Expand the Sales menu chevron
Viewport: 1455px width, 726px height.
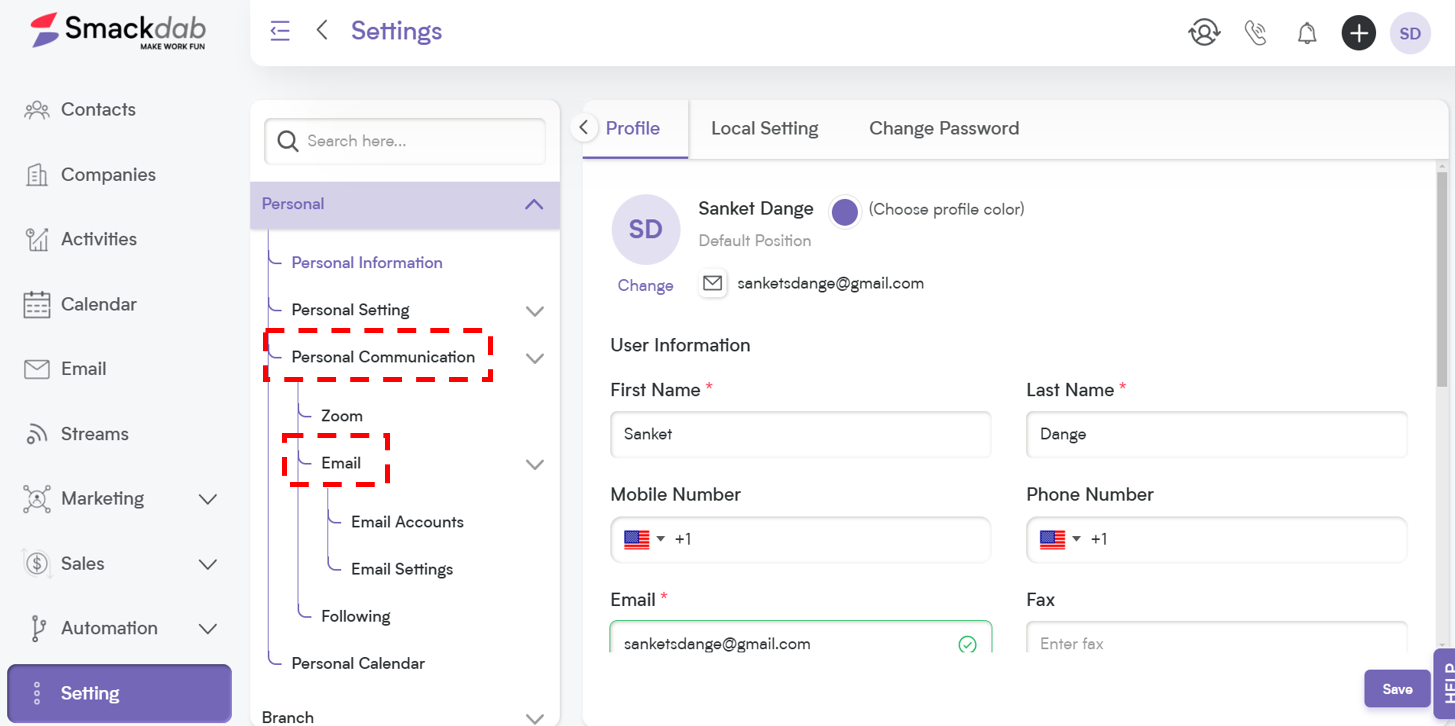point(208,564)
